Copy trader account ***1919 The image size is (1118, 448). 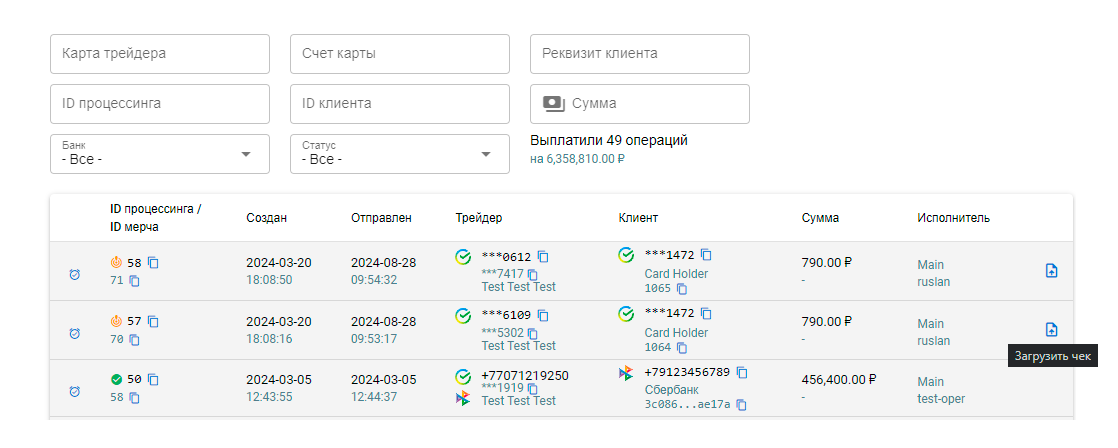point(533,389)
